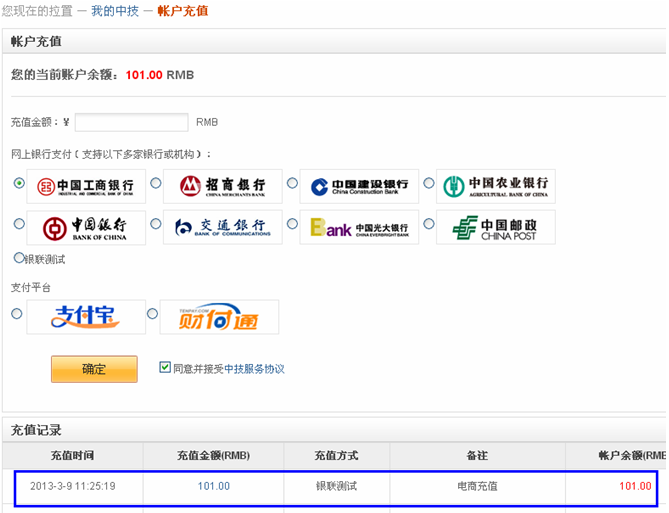Click the 银联测试 cell in the record row
This screenshot has width=669, height=513.
336,486
